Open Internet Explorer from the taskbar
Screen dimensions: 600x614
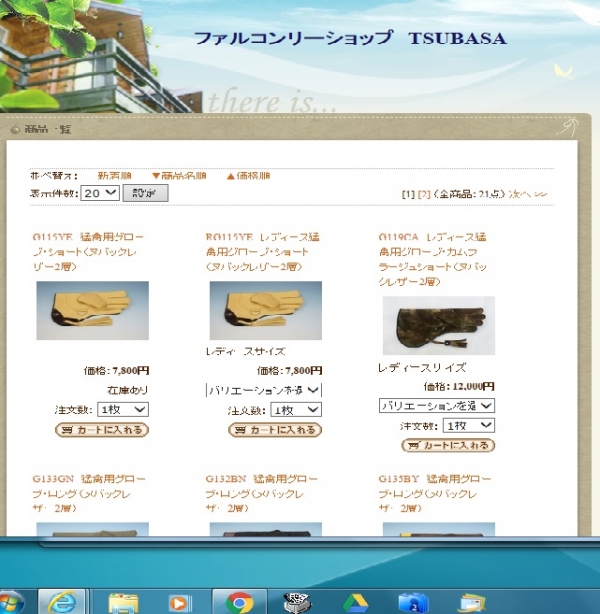point(63,601)
